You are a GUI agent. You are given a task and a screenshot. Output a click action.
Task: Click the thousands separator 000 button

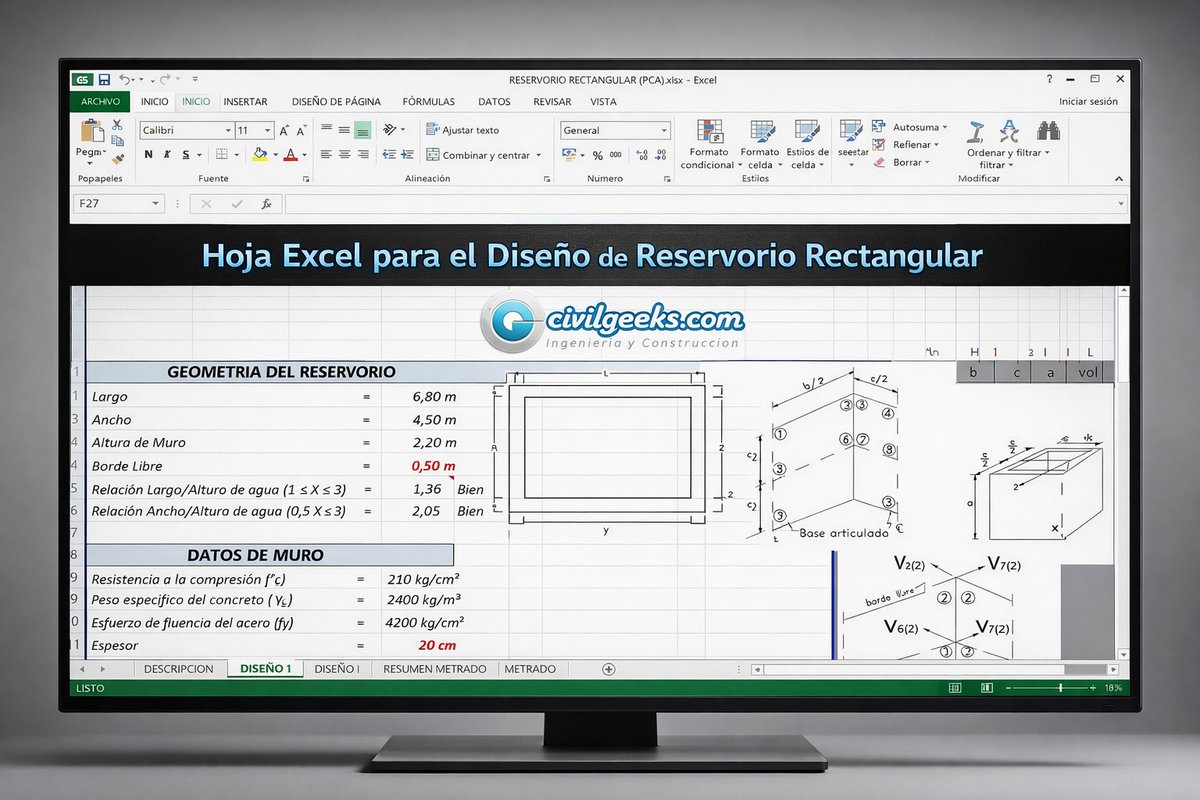(615, 156)
